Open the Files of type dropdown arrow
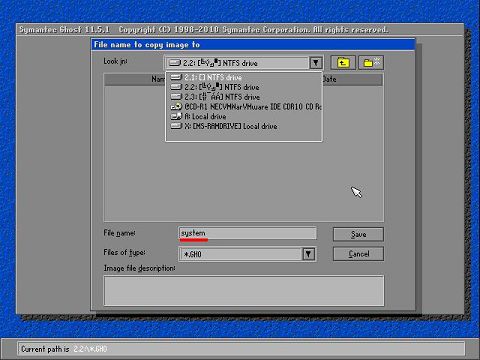Image resolution: width=480 pixels, height=360 pixels. (309, 254)
